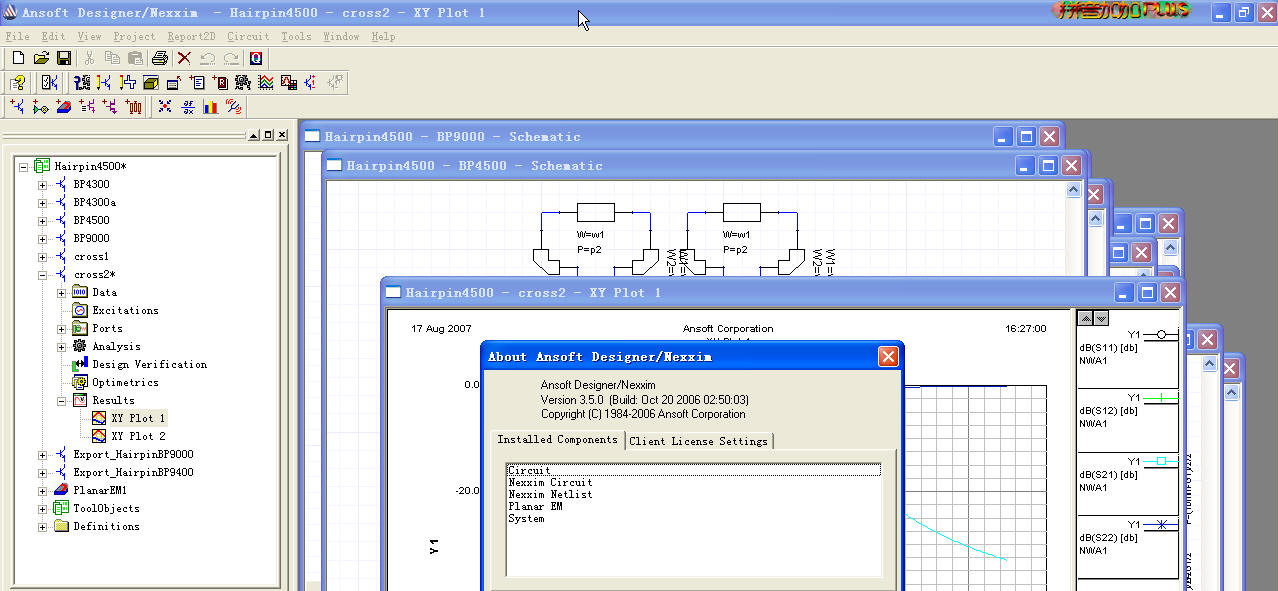Image resolution: width=1278 pixels, height=591 pixels.
Task: Expand the BP4300 design node
Action: click(42, 185)
